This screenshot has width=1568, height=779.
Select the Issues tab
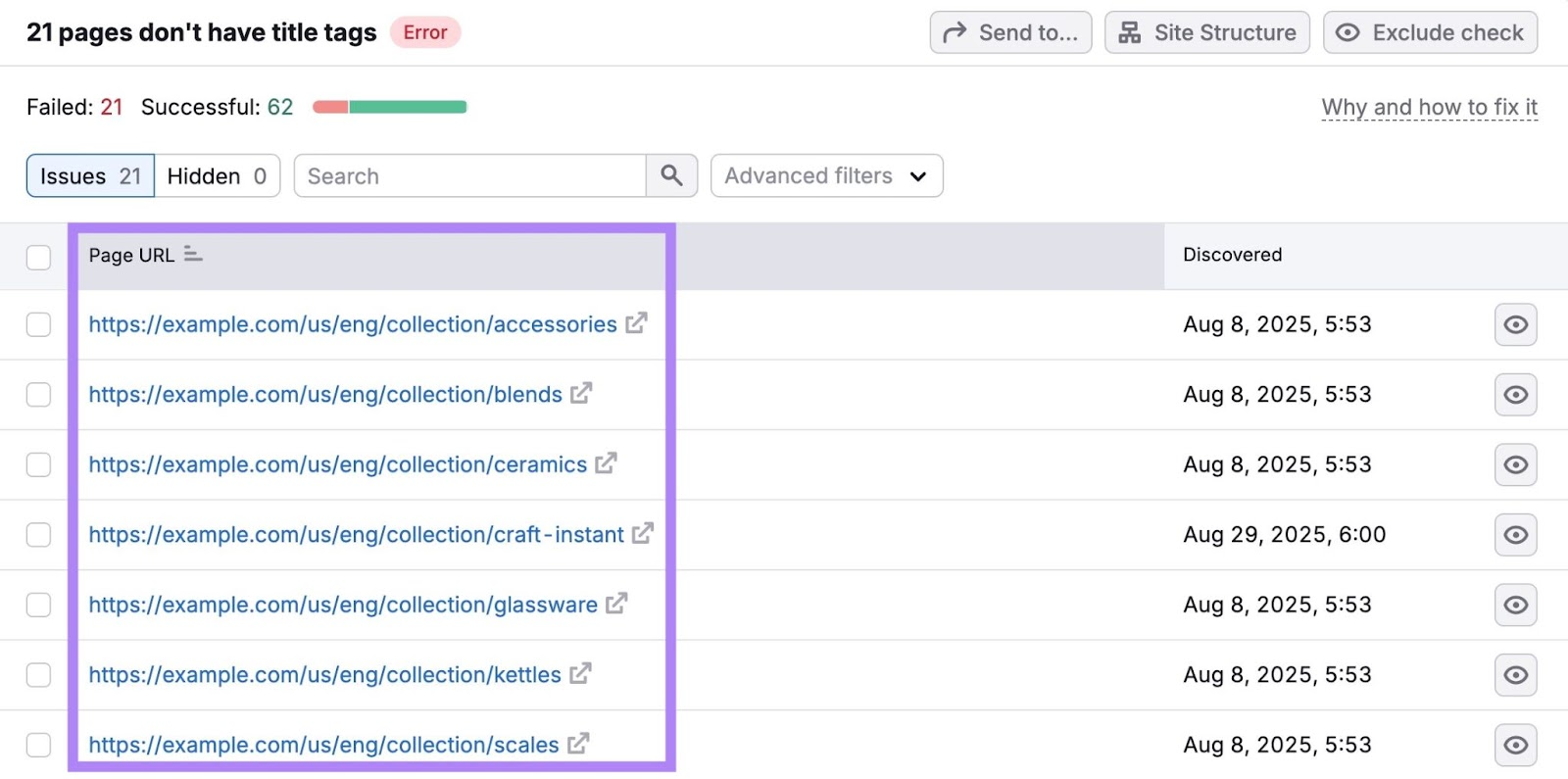click(90, 176)
